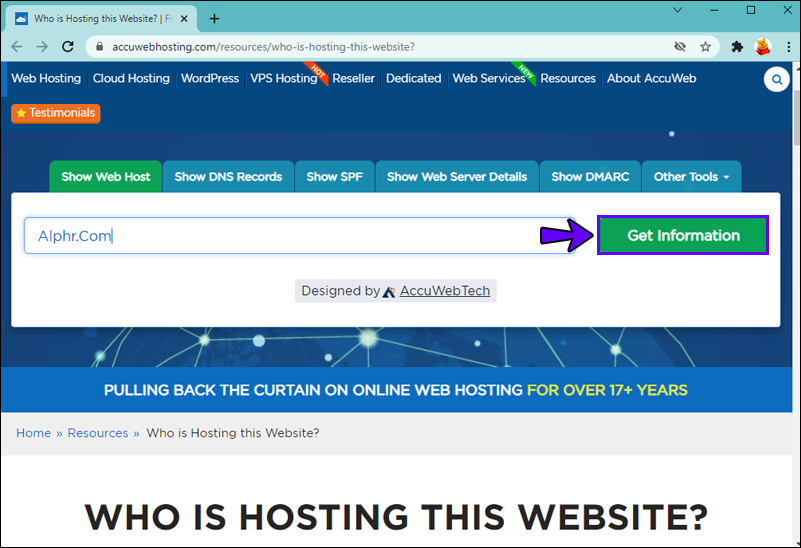Switch to Show SPF tab
The image size is (801, 548).
[x=335, y=177]
